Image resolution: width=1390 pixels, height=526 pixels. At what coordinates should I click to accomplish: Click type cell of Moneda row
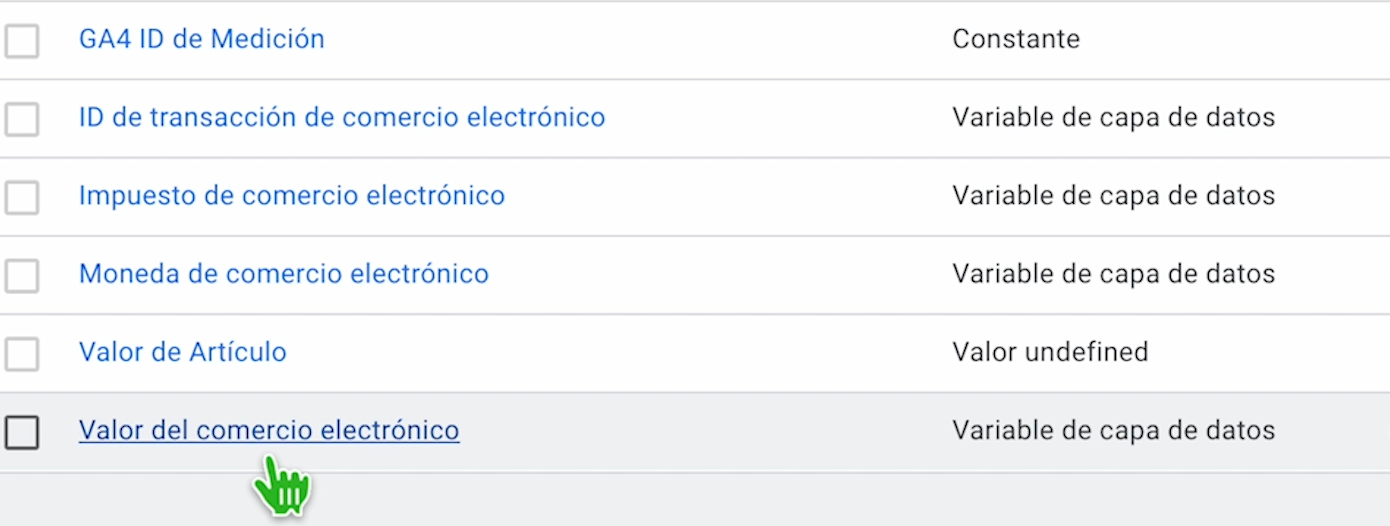(1114, 273)
